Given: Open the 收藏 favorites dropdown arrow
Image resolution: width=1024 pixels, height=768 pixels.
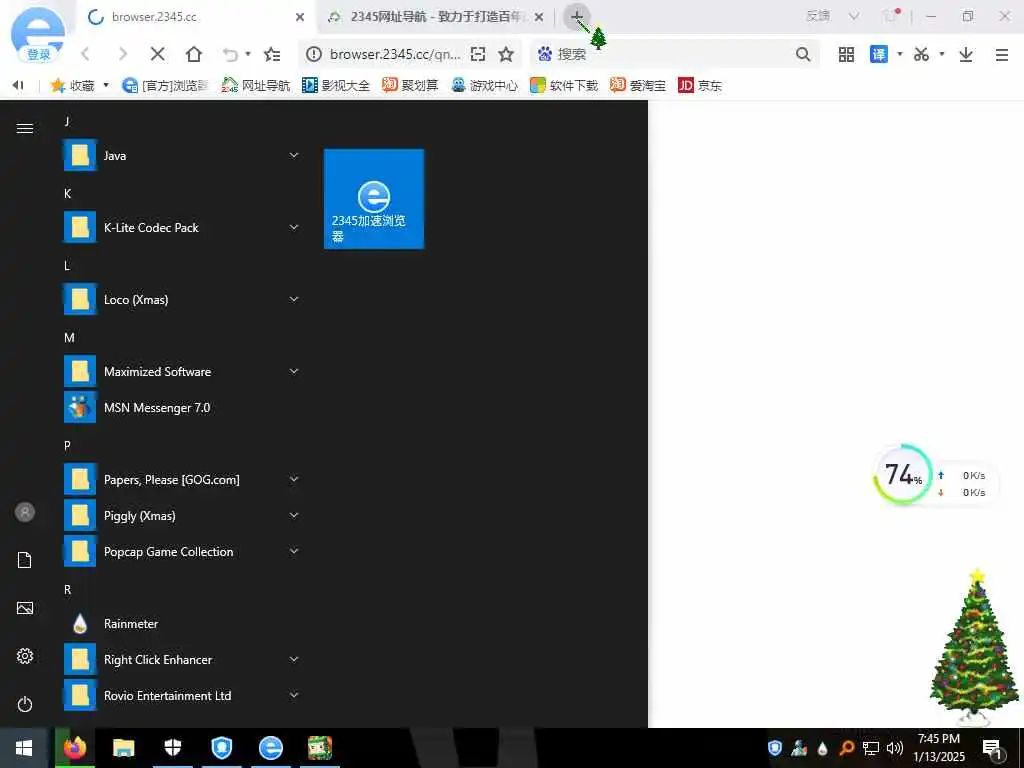Looking at the screenshot, I should 106,86.
